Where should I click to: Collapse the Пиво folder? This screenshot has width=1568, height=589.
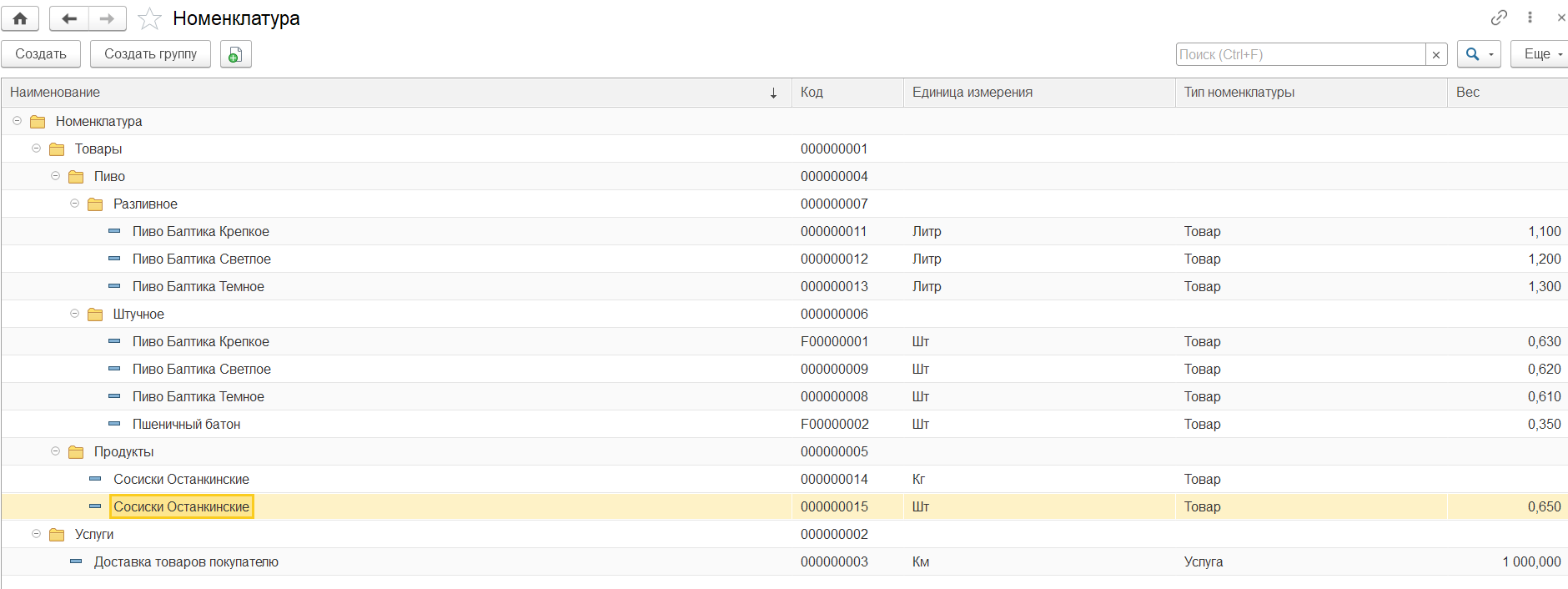tap(55, 176)
